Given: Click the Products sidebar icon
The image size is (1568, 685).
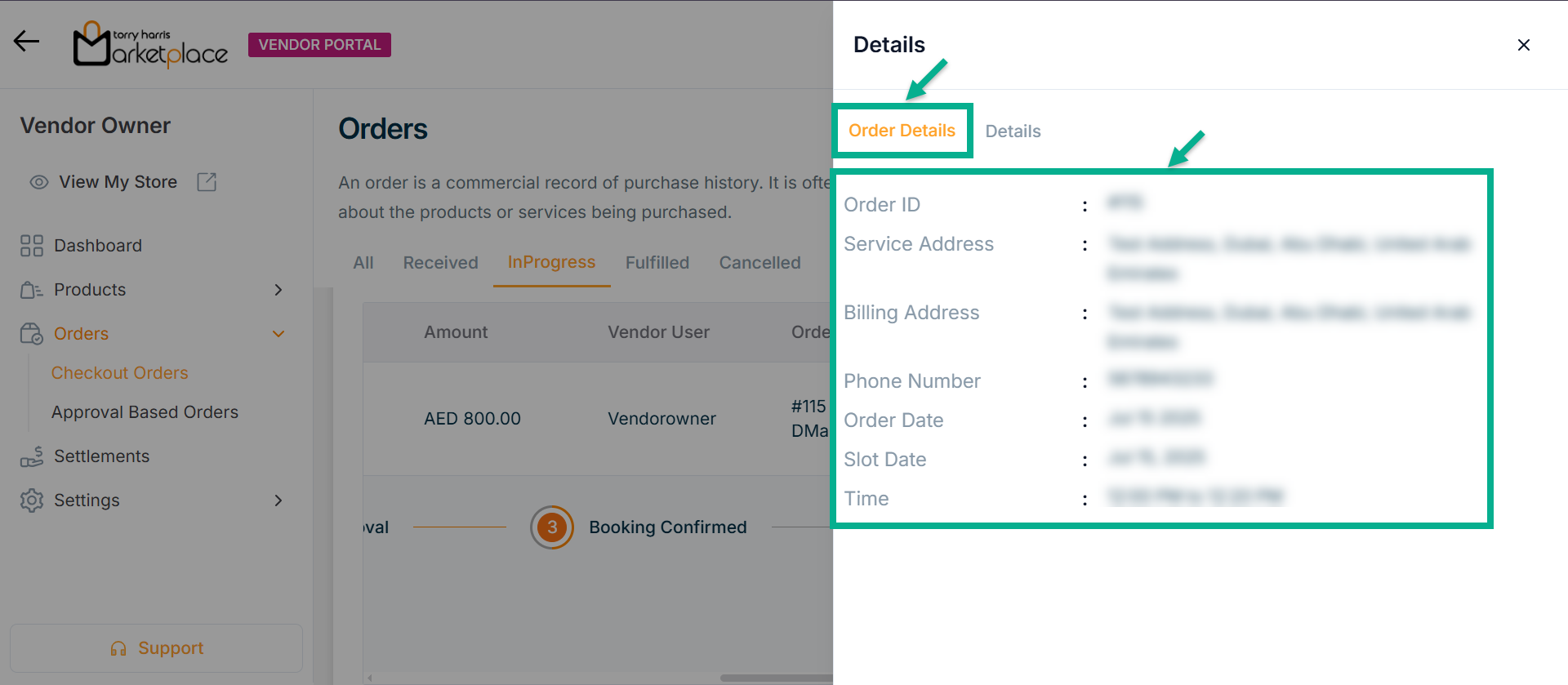Looking at the screenshot, I should 32,290.
